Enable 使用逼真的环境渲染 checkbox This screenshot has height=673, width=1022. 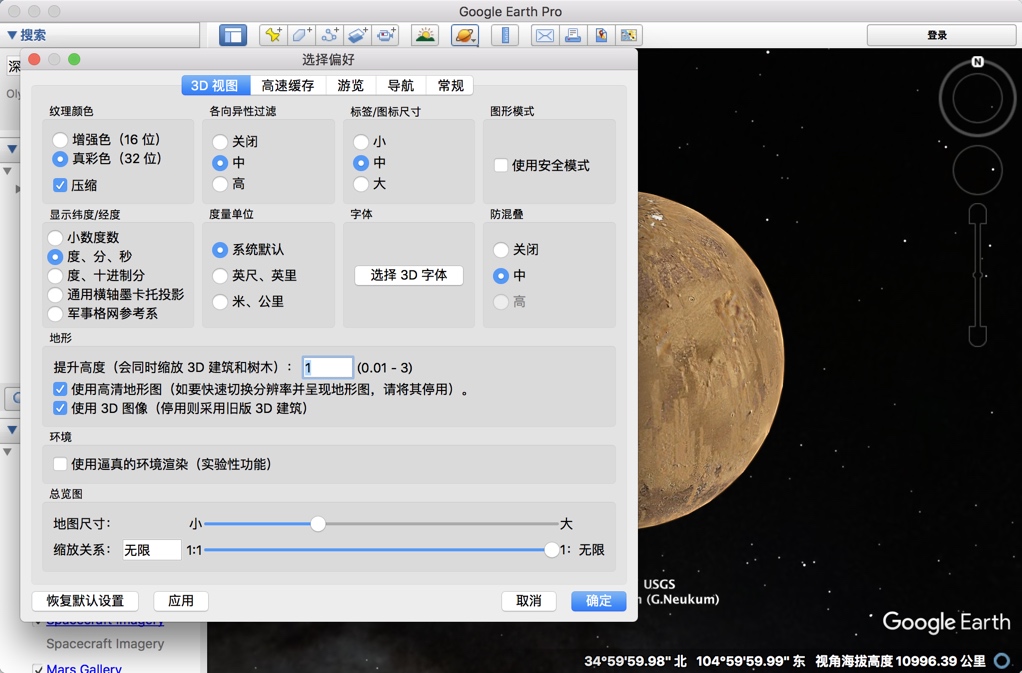point(60,464)
